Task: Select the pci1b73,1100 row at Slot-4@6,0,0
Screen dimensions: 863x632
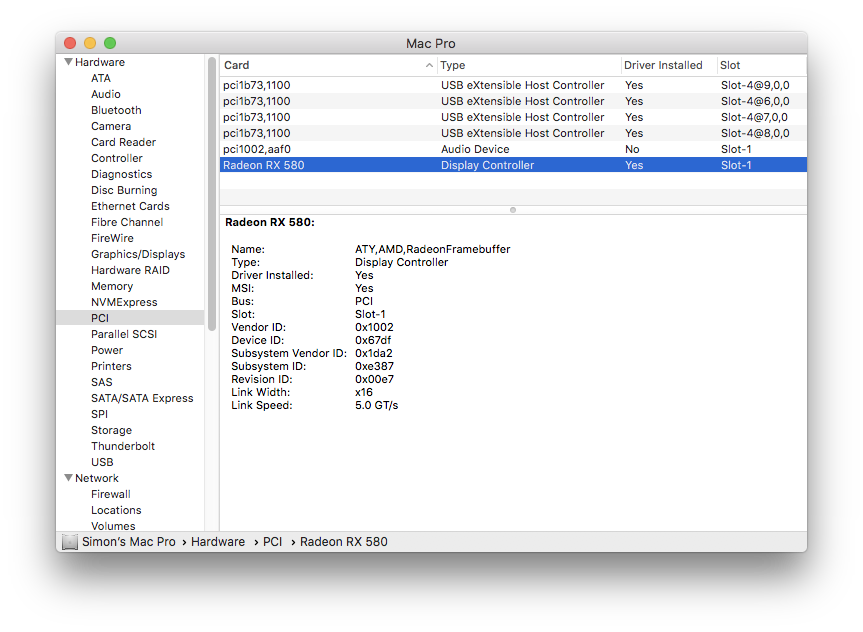Action: click(x=513, y=101)
